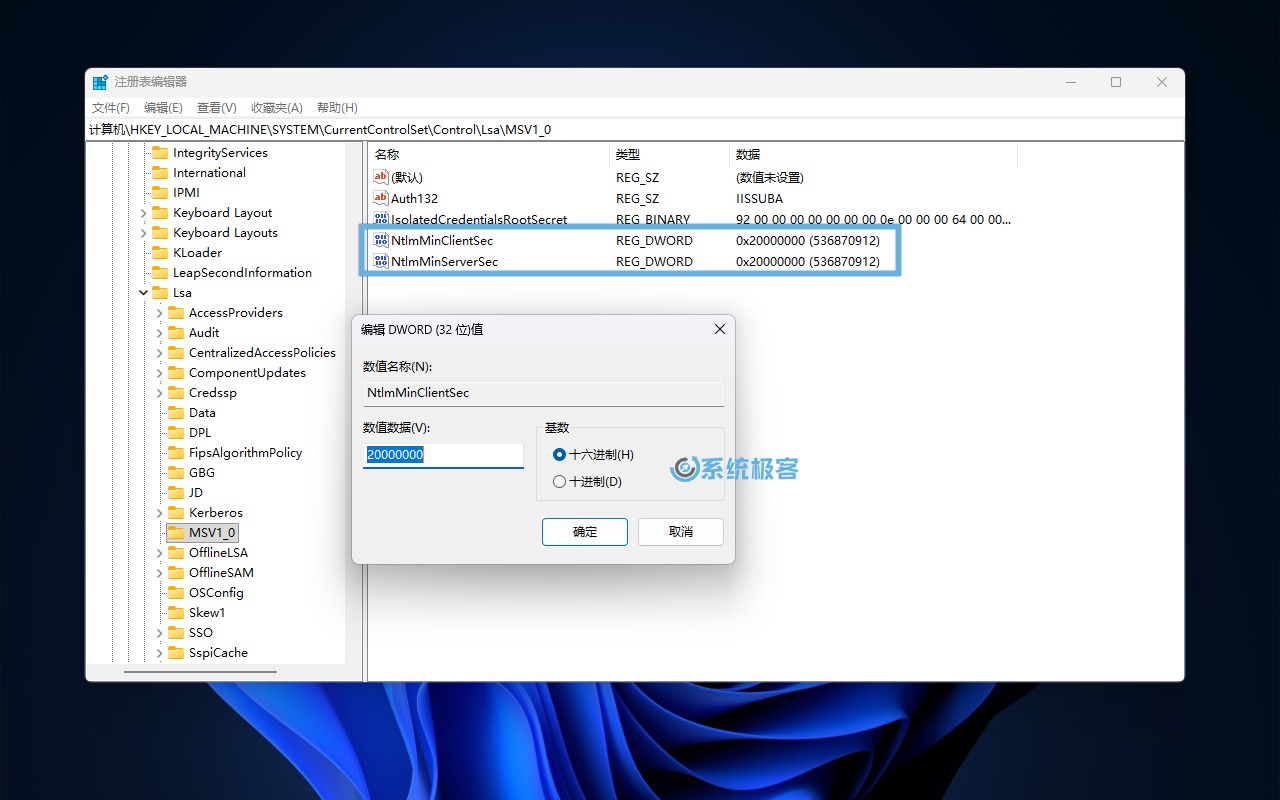1280x800 pixels.
Task: Expand the CentralizedAccessPolicies tree node
Action: pyautogui.click(x=159, y=353)
